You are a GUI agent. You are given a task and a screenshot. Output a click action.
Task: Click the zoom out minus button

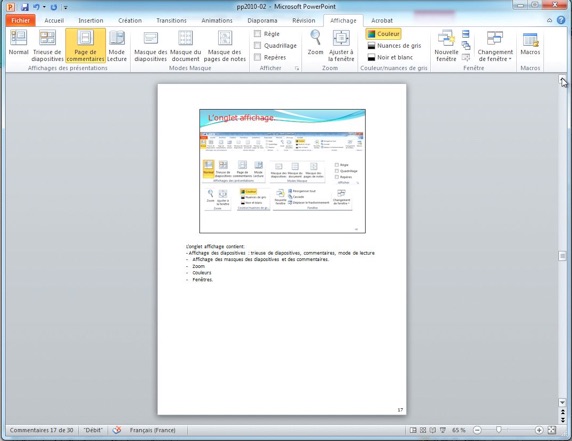477,430
